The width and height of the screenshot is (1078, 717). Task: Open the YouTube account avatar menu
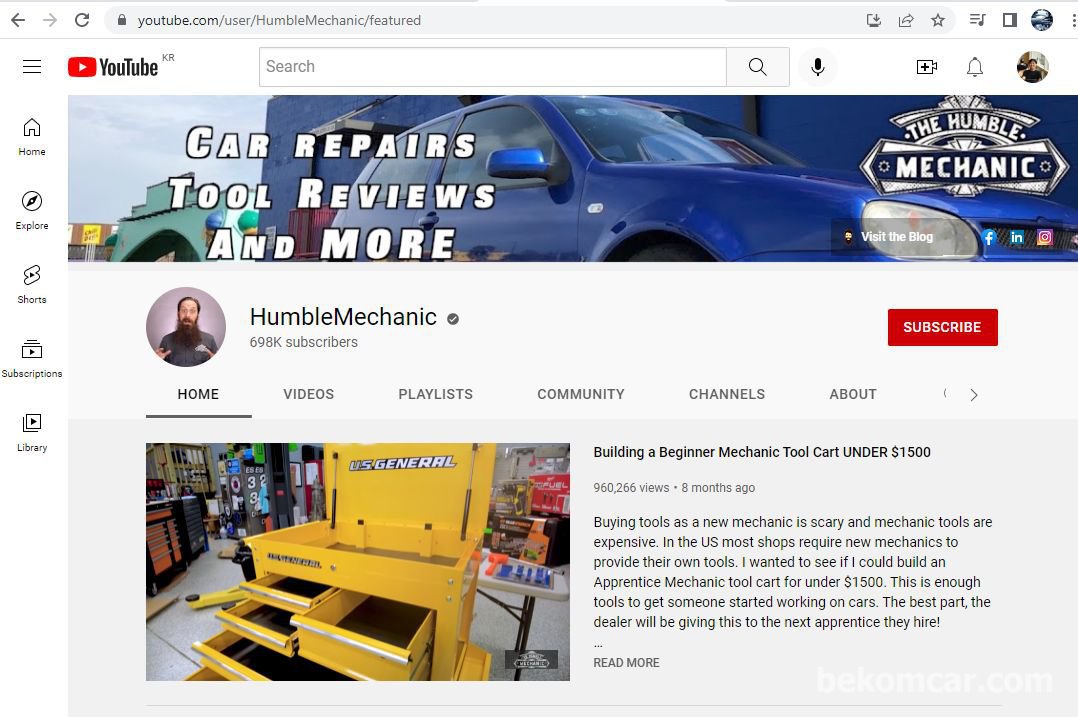1033,67
